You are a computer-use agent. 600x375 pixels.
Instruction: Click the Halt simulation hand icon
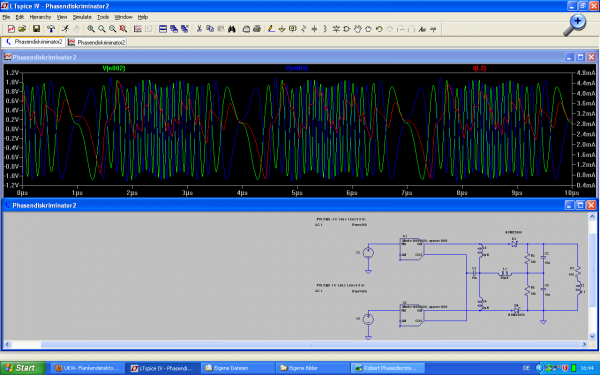coord(76,29)
